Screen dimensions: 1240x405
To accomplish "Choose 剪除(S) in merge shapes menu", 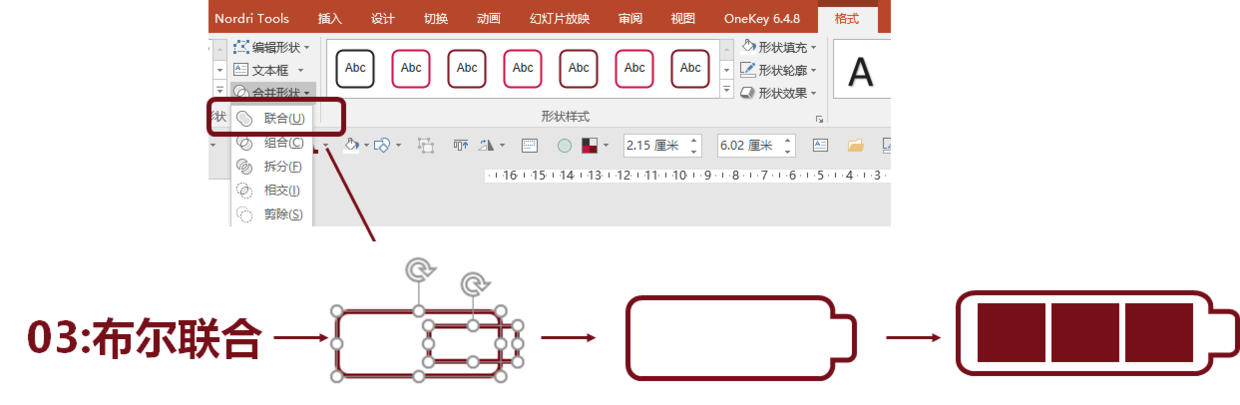I will coord(271,214).
